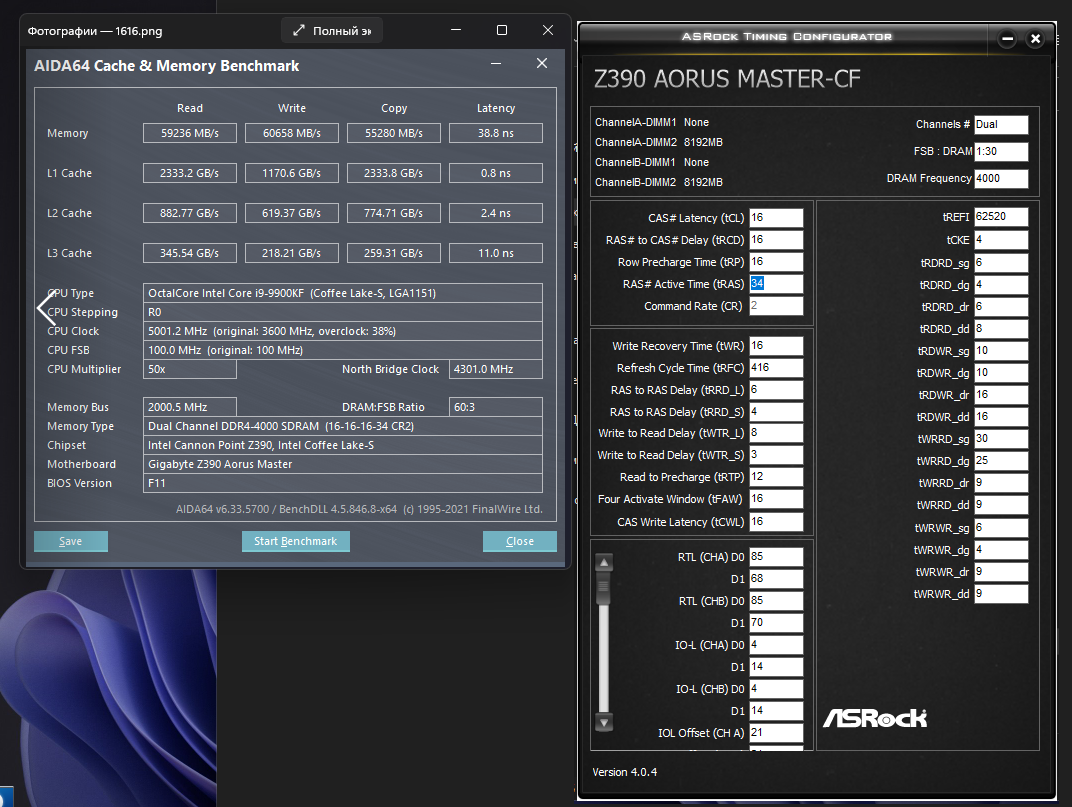Click Start Benchmark button
The height and width of the screenshot is (807, 1072).
click(295, 541)
